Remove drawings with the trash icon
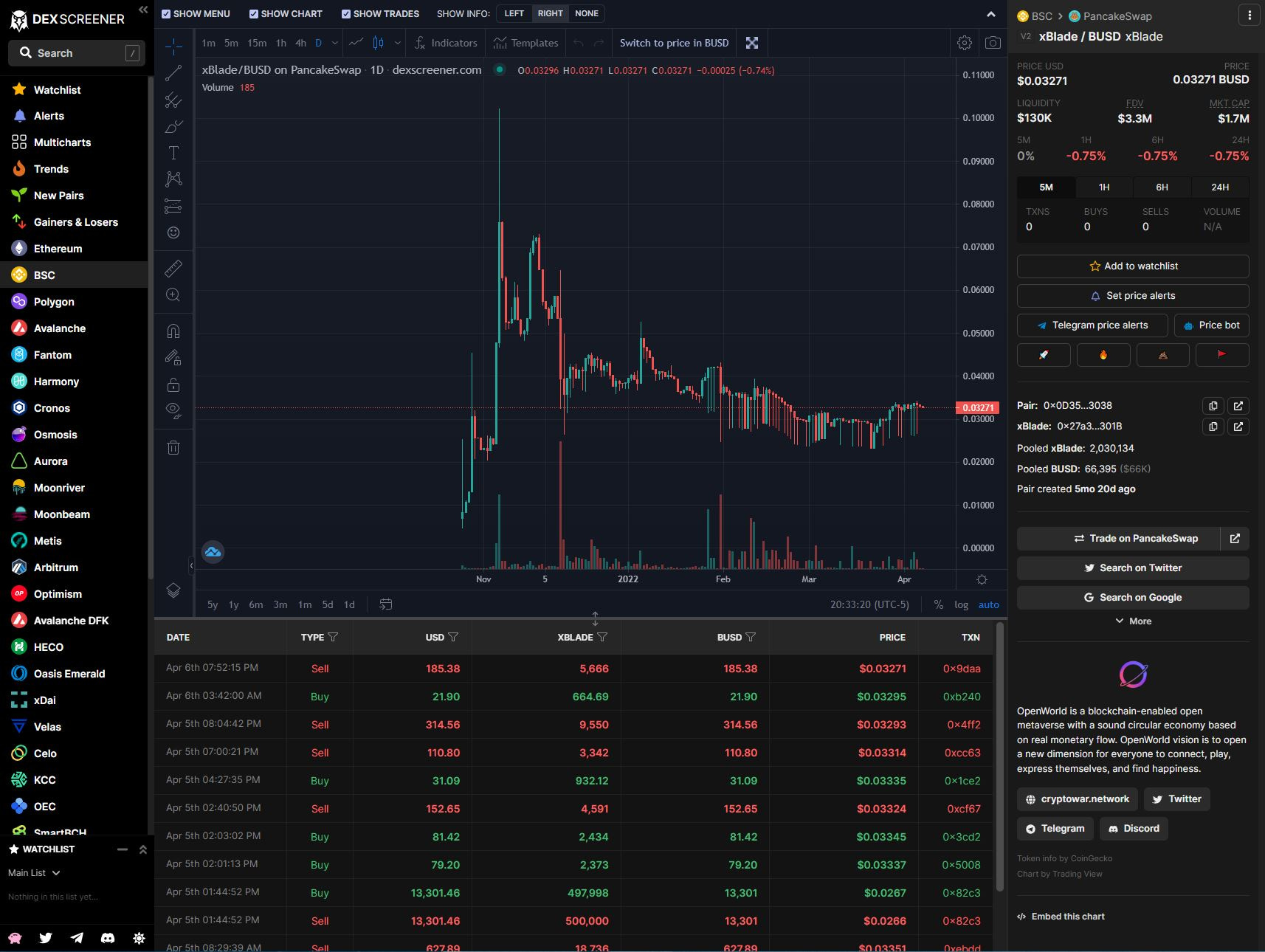This screenshot has width=1265, height=952. [x=173, y=447]
